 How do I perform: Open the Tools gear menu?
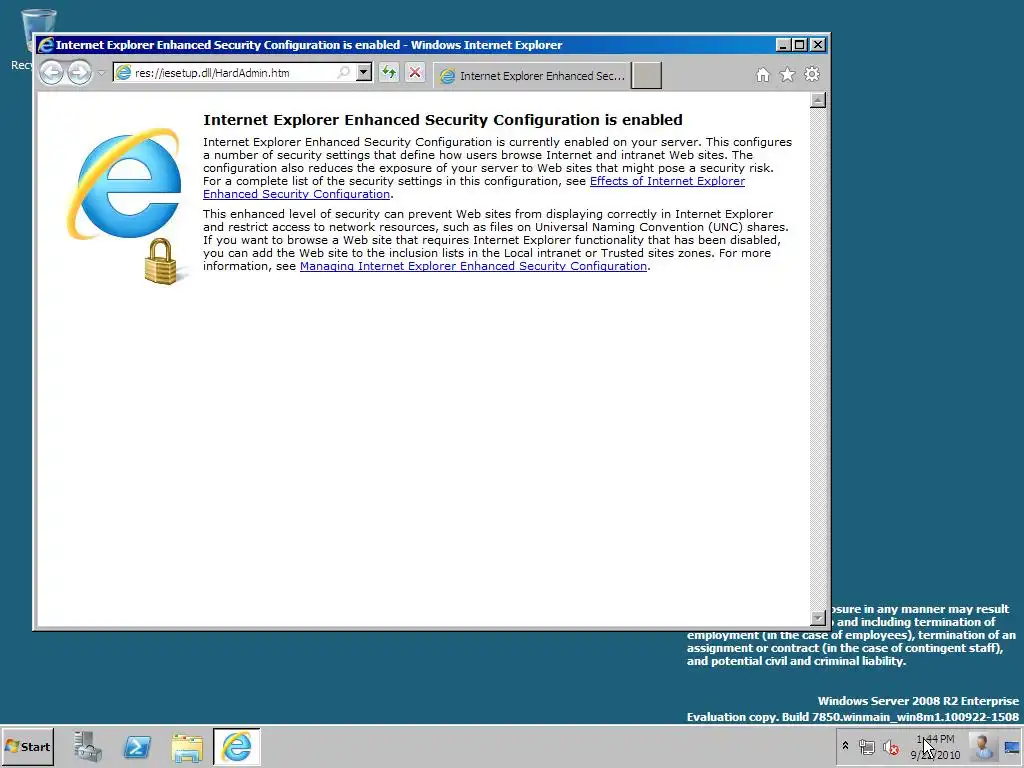tap(812, 74)
